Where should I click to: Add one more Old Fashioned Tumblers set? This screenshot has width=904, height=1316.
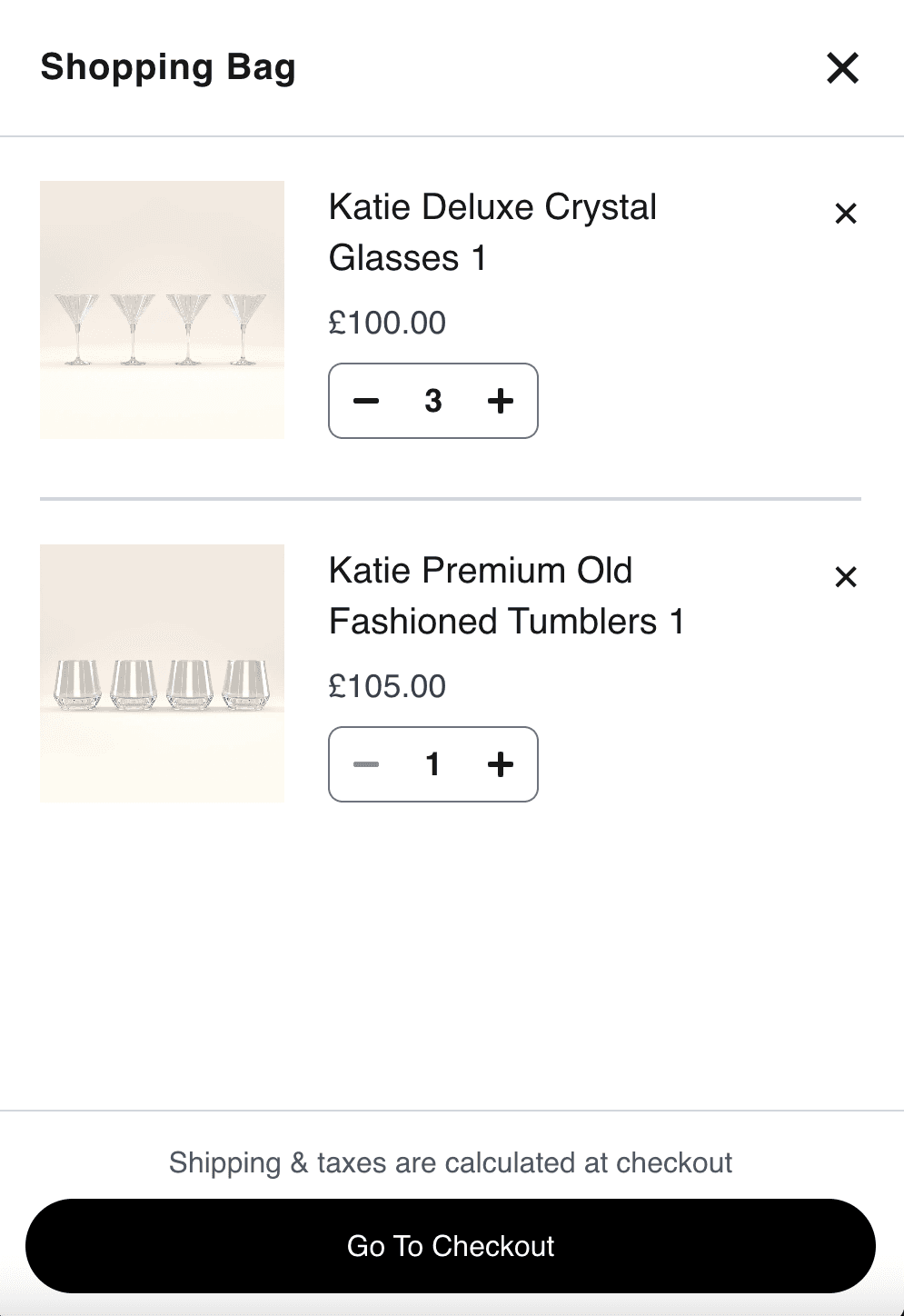point(501,764)
